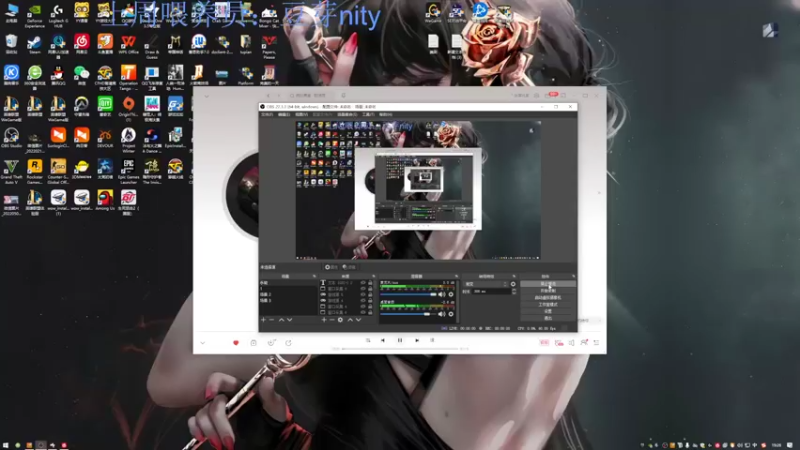
Task: Open Help menu (帮助) in OBS menu bar
Action: [x=385, y=115]
